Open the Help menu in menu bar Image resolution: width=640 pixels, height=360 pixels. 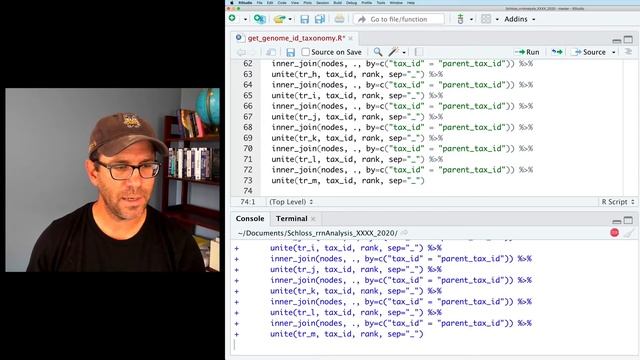tap(411, 2)
